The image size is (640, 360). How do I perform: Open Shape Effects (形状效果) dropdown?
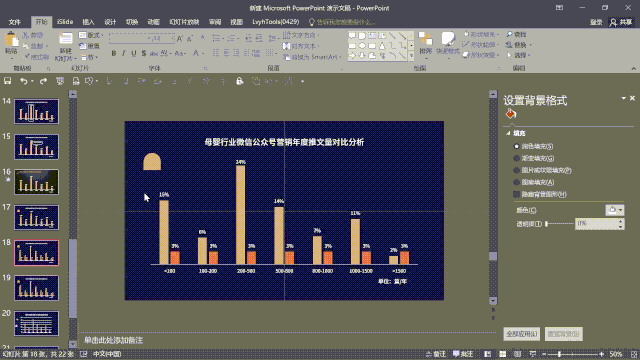(481, 55)
